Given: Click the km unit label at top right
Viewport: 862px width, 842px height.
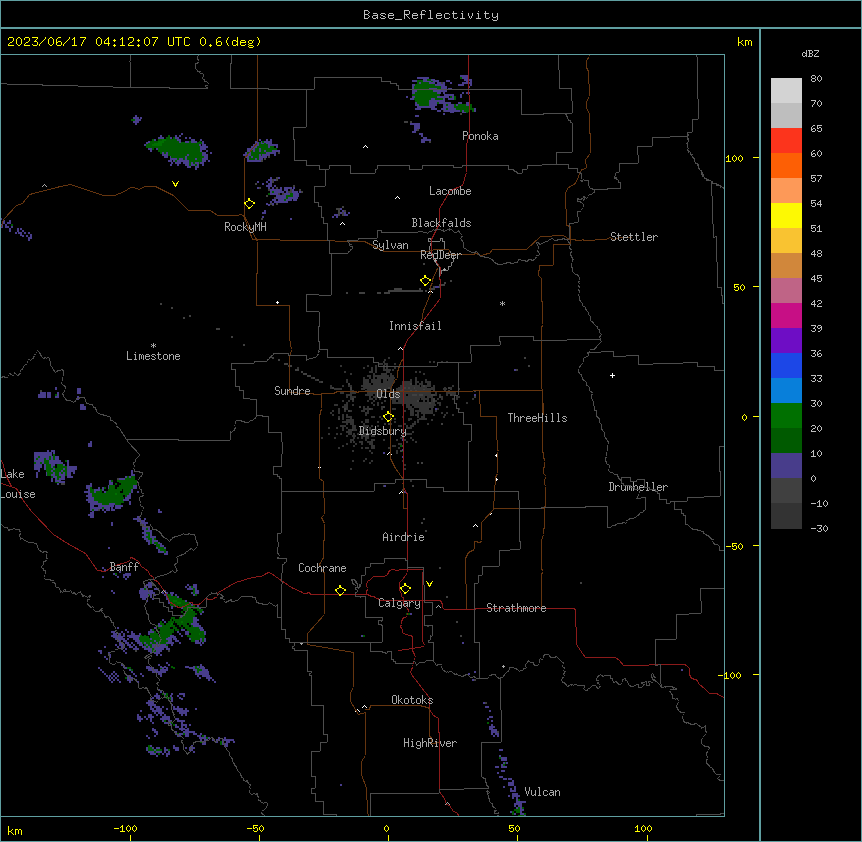Looking at the screenshot, I should pos(744,42).
